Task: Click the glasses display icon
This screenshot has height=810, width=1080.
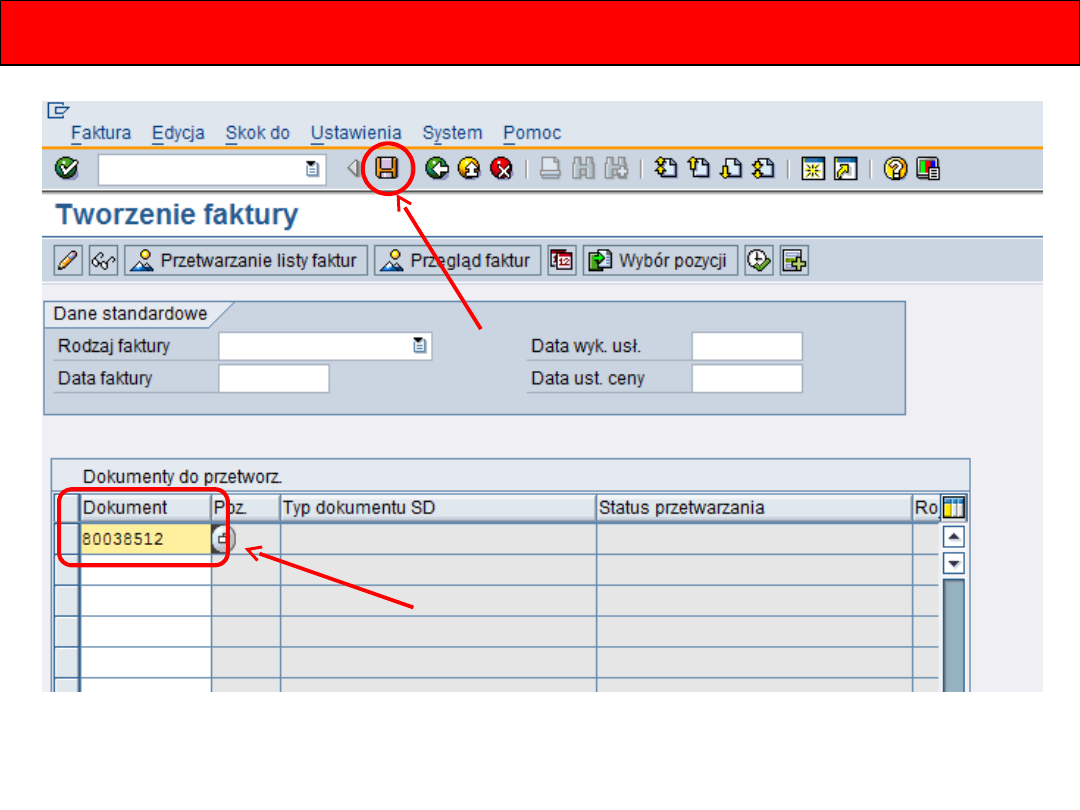Action: 103,261
